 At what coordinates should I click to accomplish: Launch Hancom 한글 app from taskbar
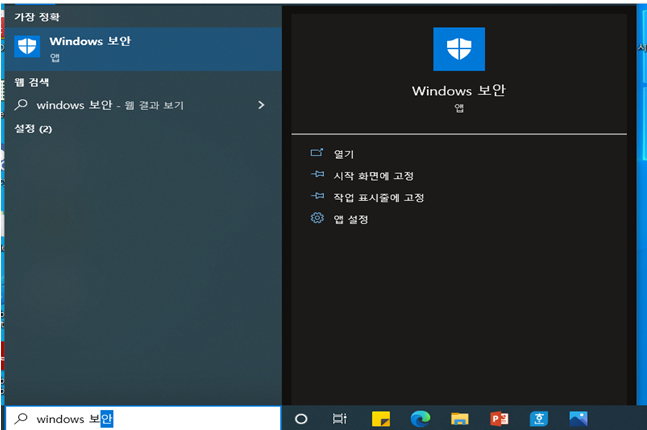pos(539,419)
